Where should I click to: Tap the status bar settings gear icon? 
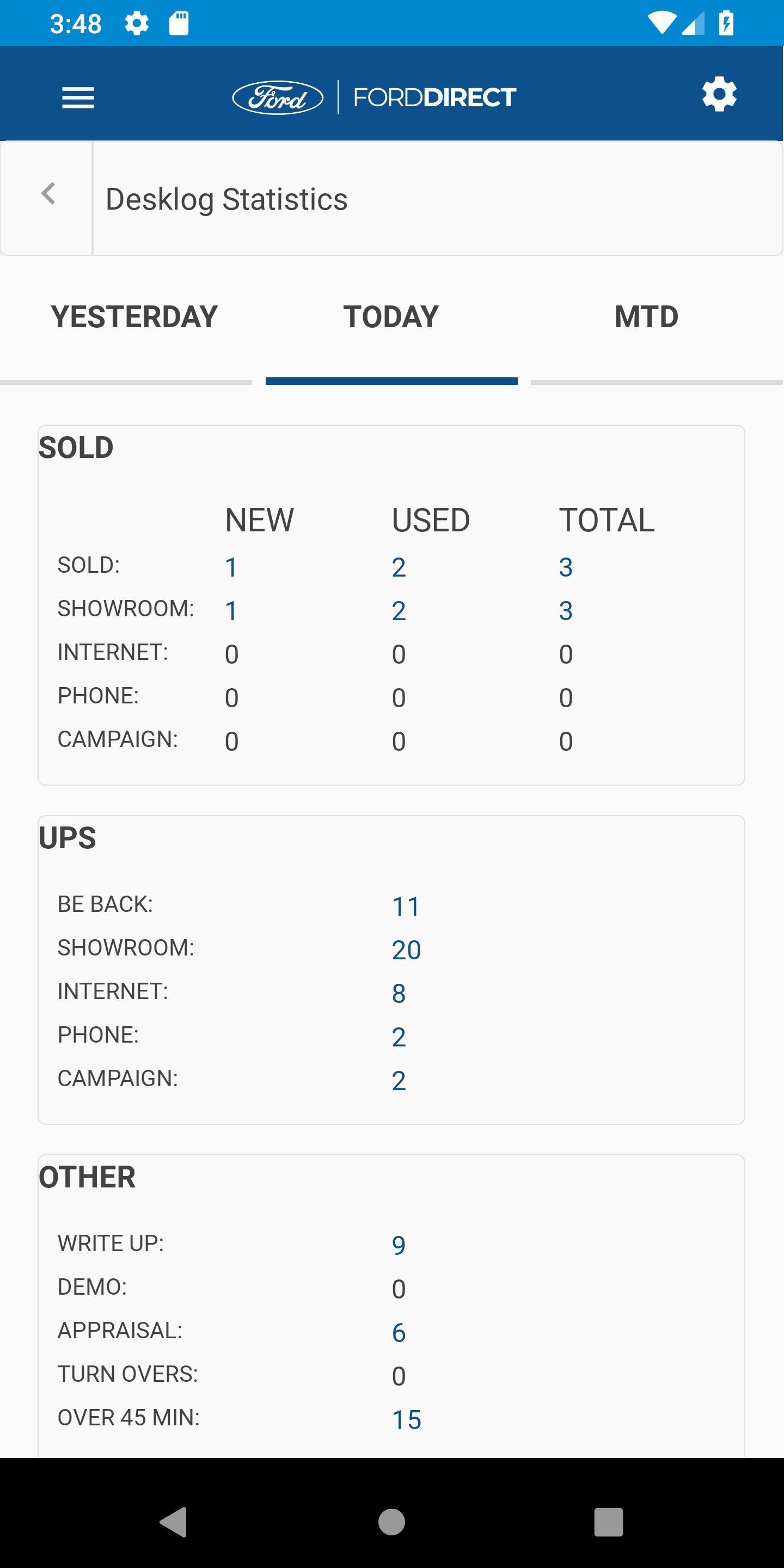pyautogui.click(x=136, y=24)
